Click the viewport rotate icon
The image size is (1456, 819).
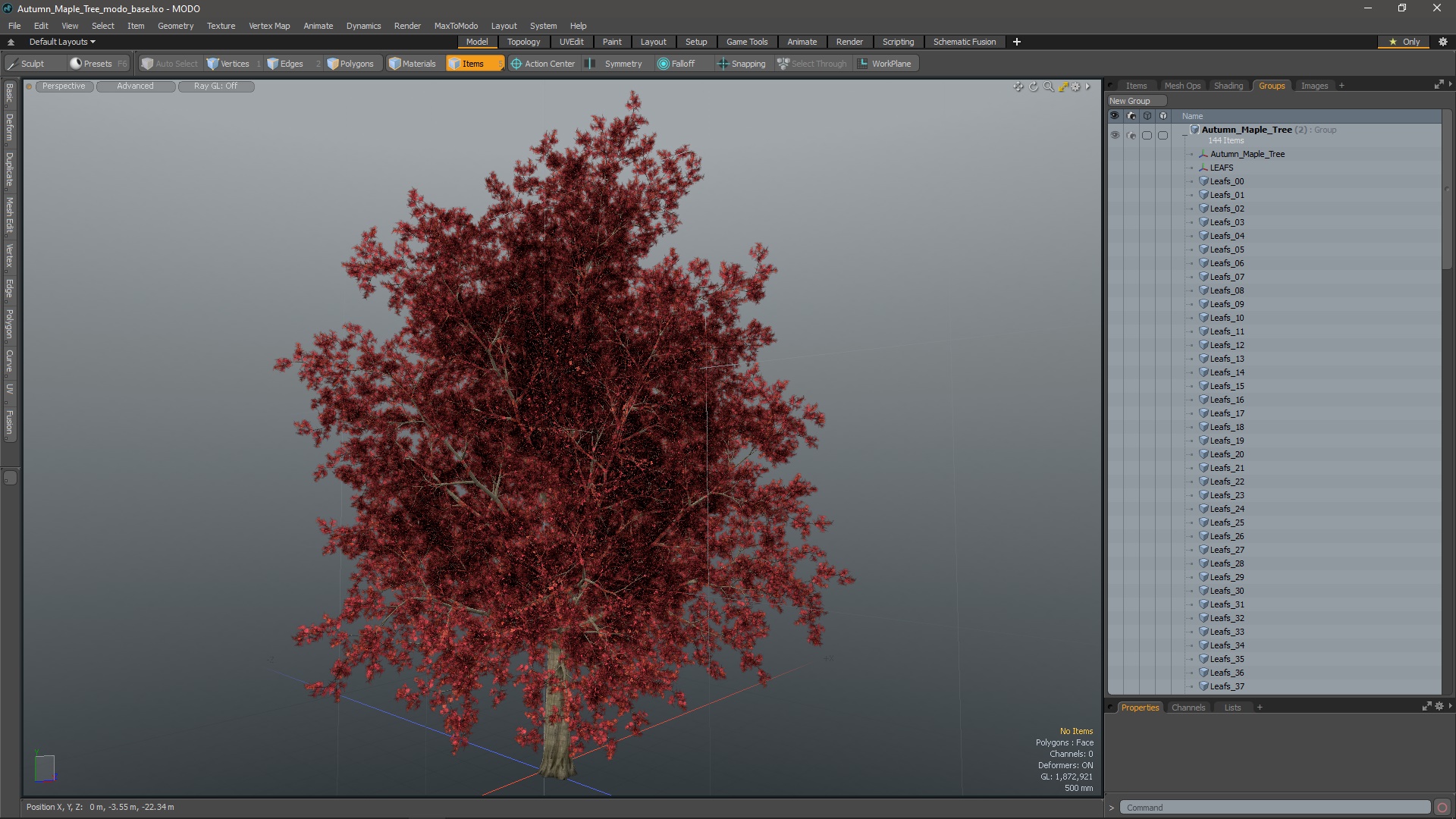click(x=1033, y=86)
